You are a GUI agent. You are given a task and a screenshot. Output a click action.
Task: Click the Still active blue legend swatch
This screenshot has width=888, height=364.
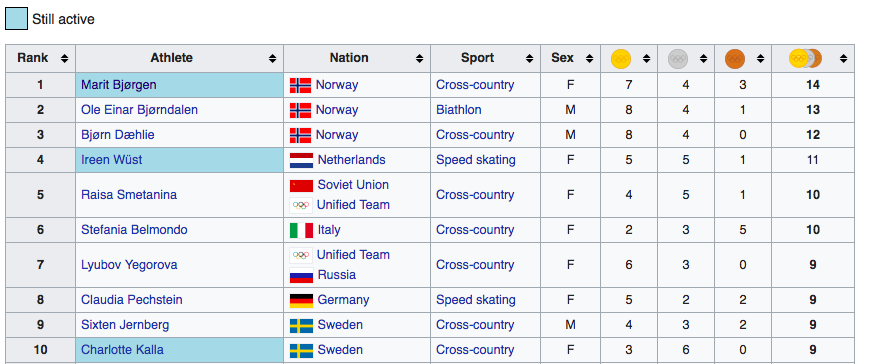pyautogui.click(x=16, y=19)
